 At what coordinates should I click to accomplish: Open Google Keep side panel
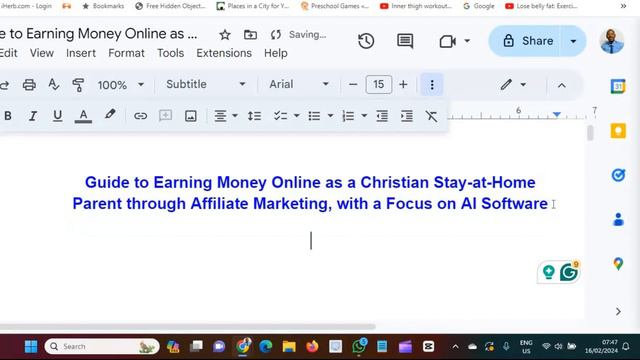[x=618, y=131]
